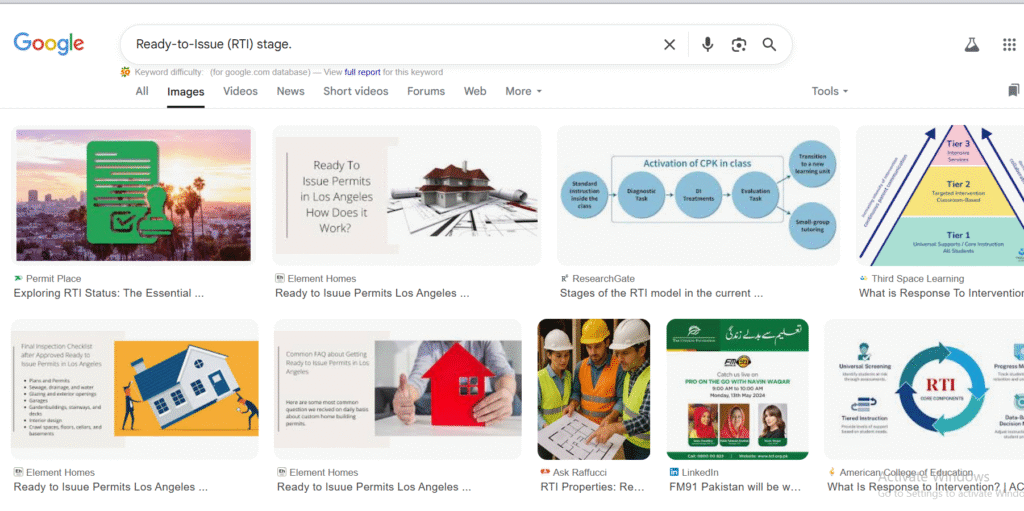Clear the search box with the X icon
This screenshot has height=511, width=1024.
coord(669,44)
